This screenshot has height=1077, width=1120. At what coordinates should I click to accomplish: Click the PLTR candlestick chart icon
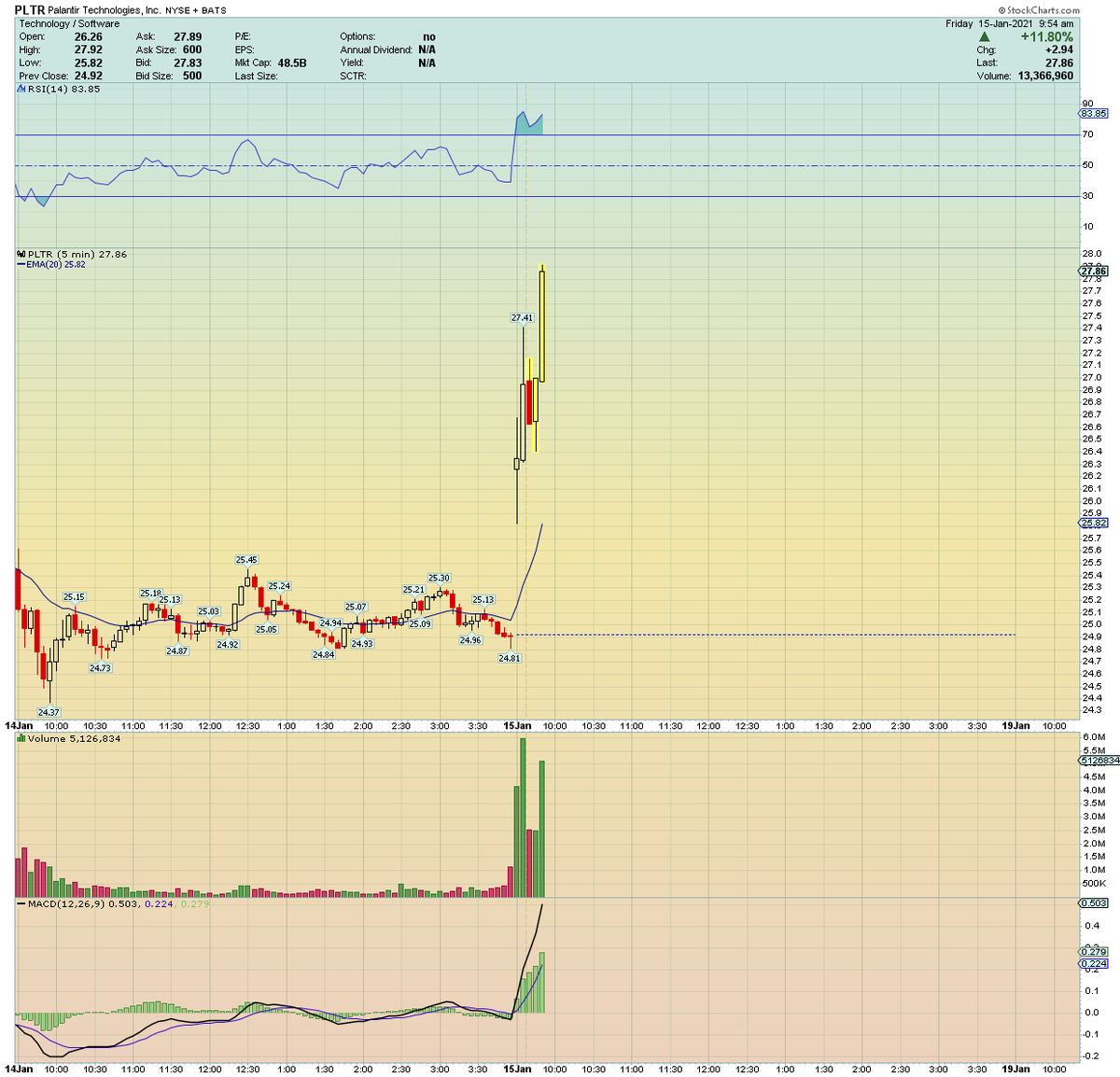[x=21, y=253]
